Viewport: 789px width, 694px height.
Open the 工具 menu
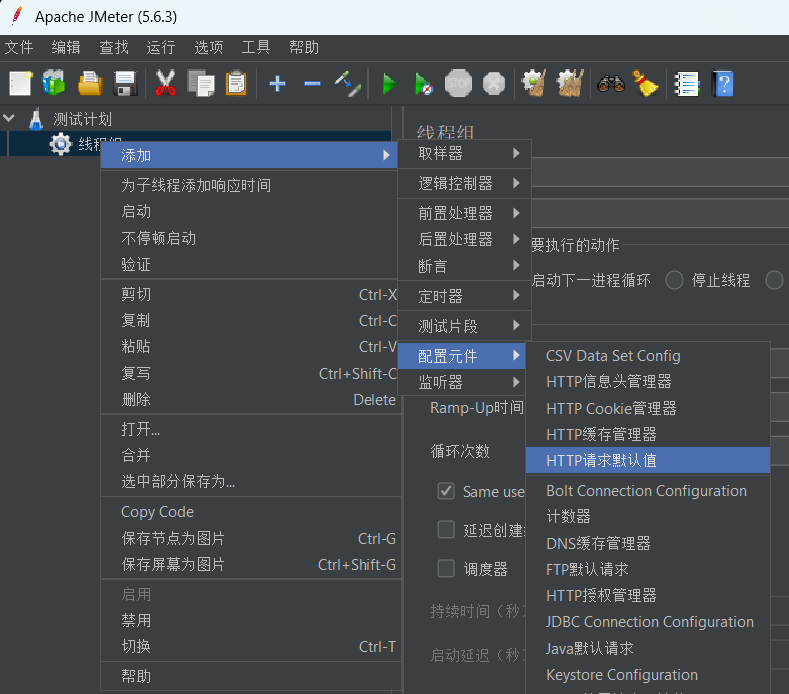tap(256, 47)
